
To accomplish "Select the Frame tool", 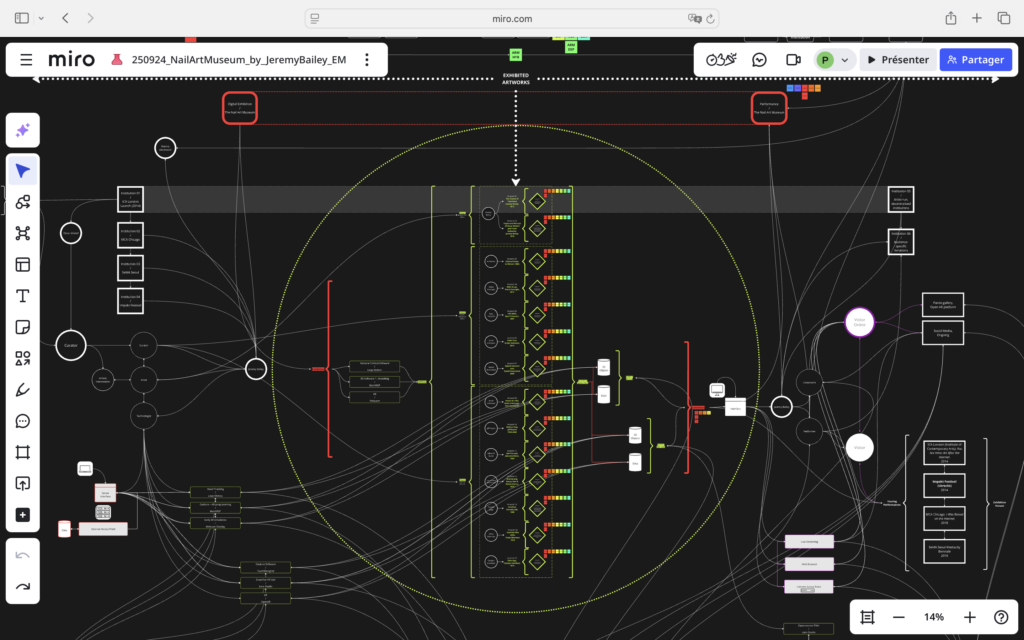I will (22, 452).
